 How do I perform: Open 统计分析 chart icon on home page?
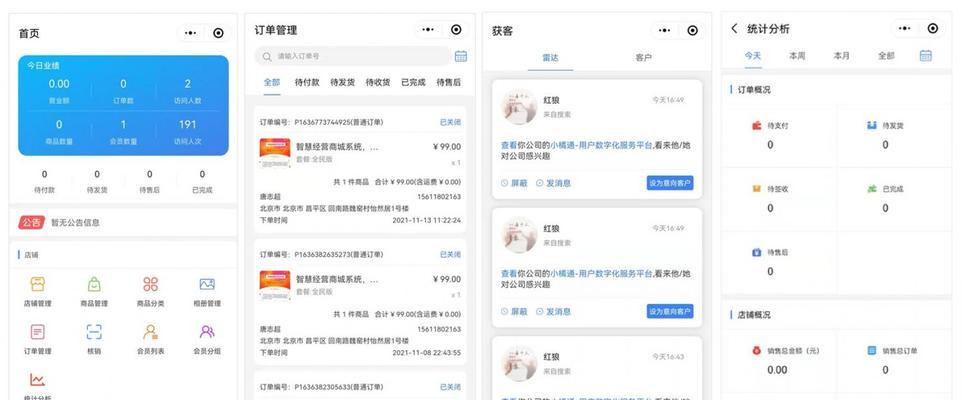click(x=37, y=380)
